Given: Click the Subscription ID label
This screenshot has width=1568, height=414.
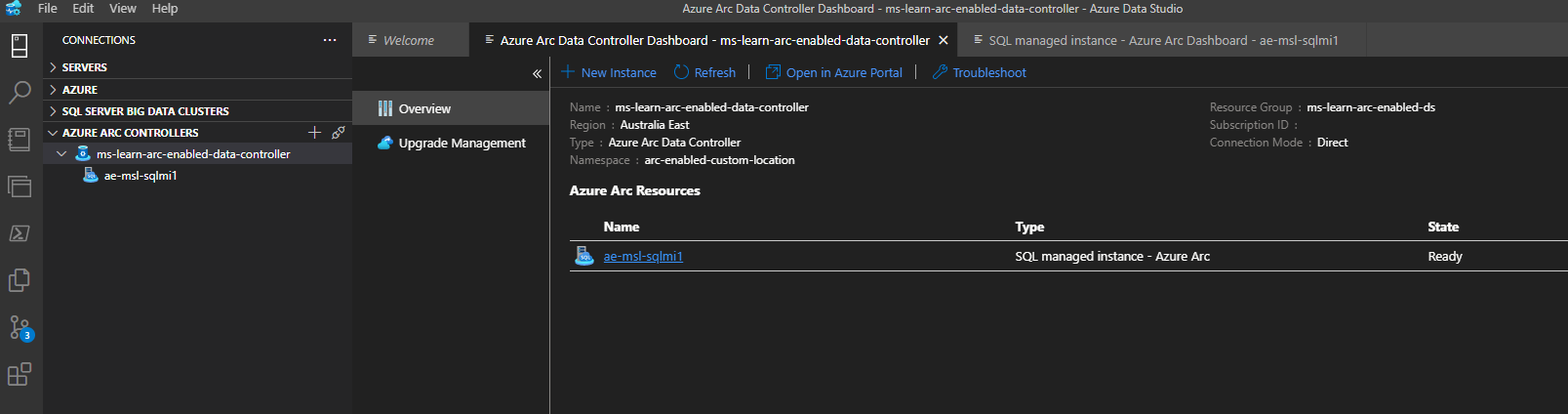Looking at the screenshot, I should [x=1249, y=125].
